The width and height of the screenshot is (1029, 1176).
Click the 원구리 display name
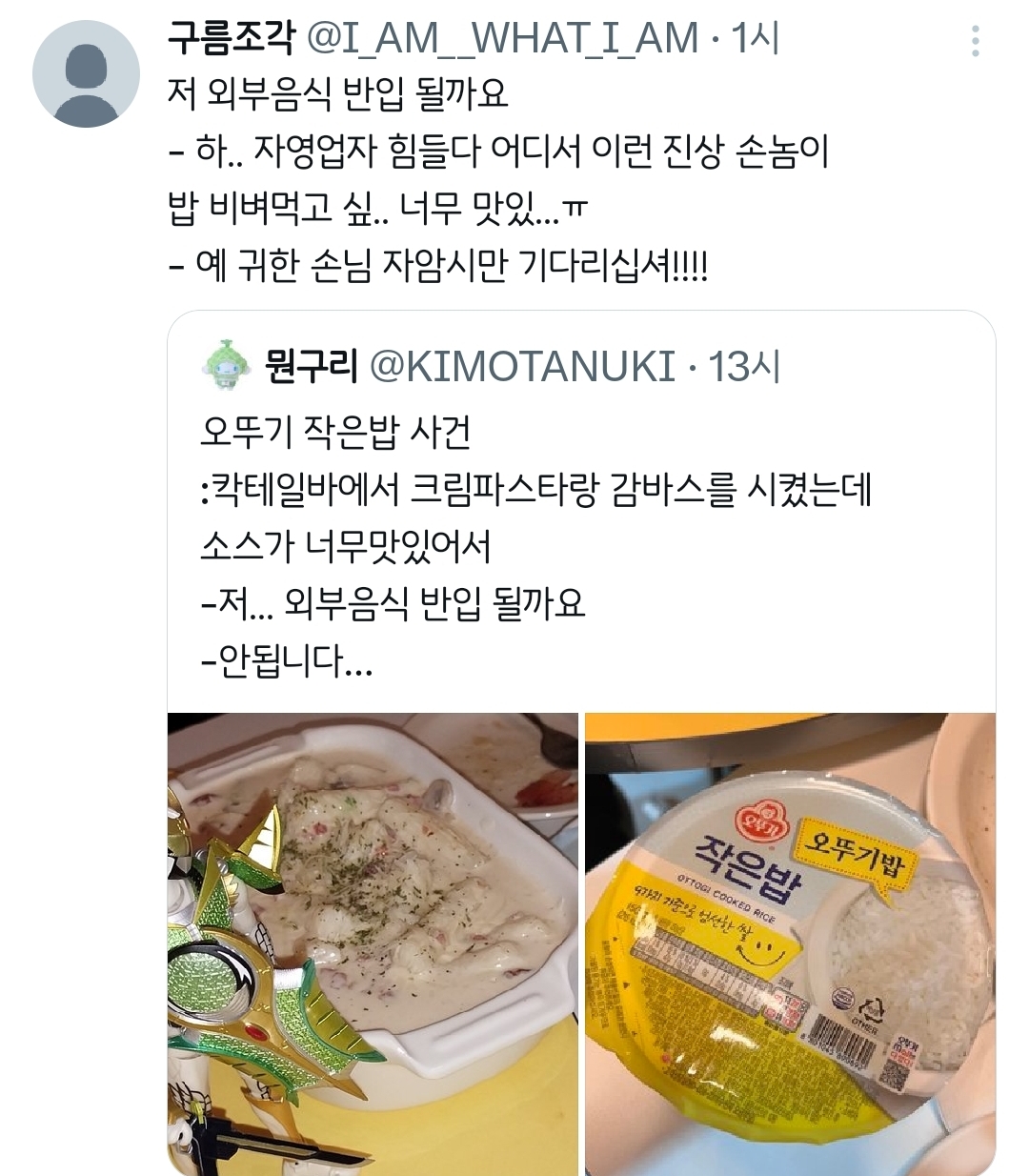[x=312, y=367]
